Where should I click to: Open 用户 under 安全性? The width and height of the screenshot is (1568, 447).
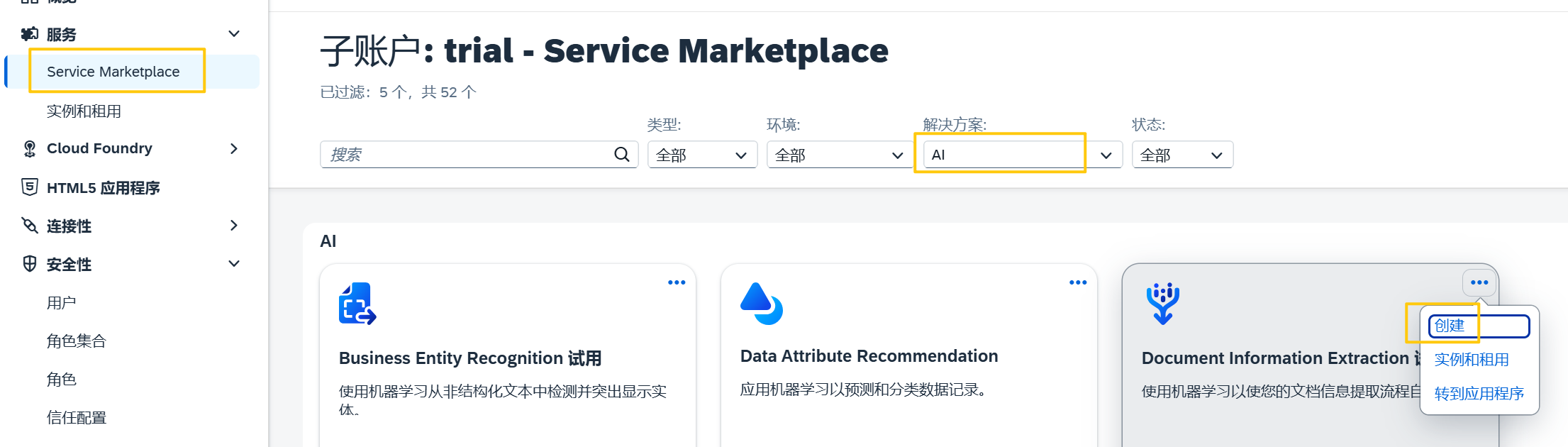[x=61, y=303]
